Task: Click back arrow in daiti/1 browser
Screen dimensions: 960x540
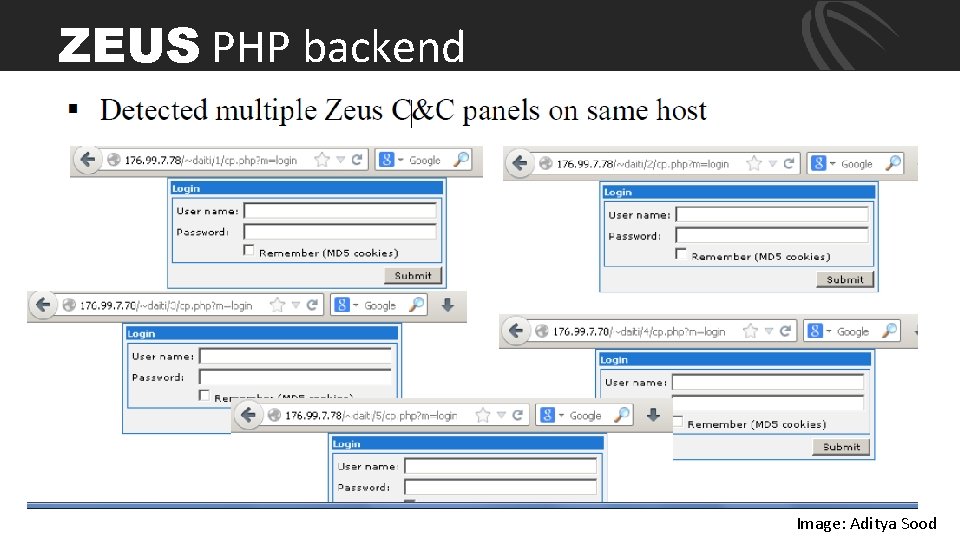Action: (x=88, y=160)
